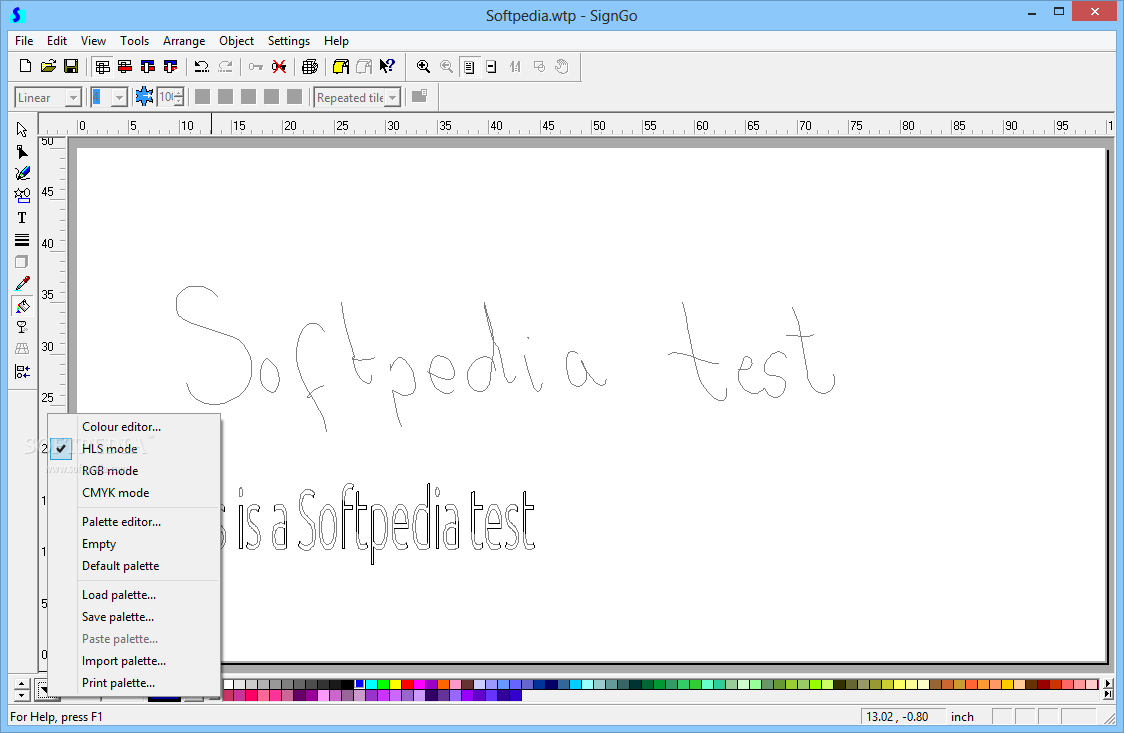This screenshot has height=733, width=1124.
Task: Click the greyed zoom out magnifier icon
Action: [x=446, y=67]
